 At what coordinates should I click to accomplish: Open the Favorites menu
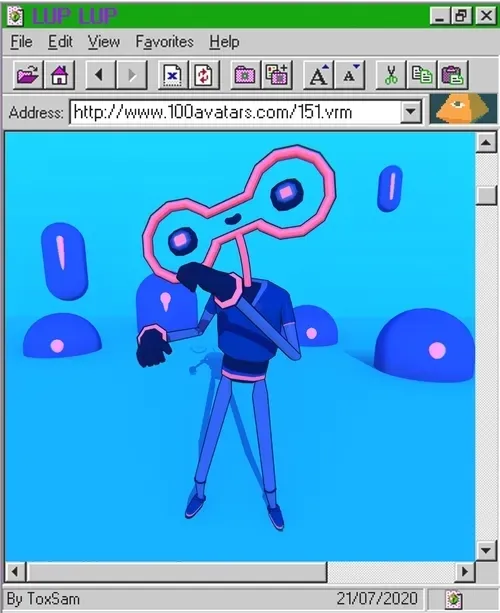(x=165, y=41)
